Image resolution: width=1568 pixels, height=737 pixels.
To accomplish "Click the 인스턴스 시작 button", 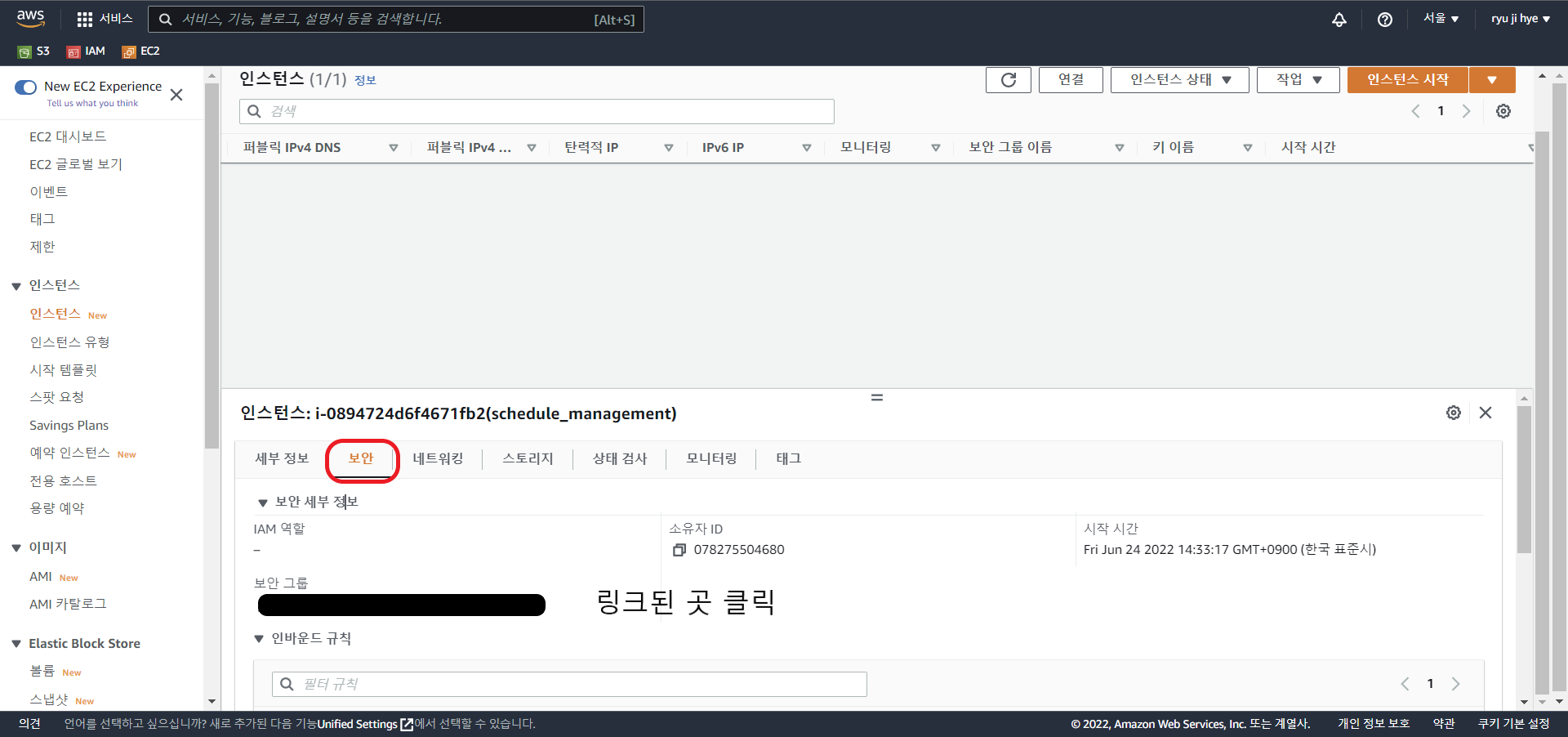I will pos(1408,80).
